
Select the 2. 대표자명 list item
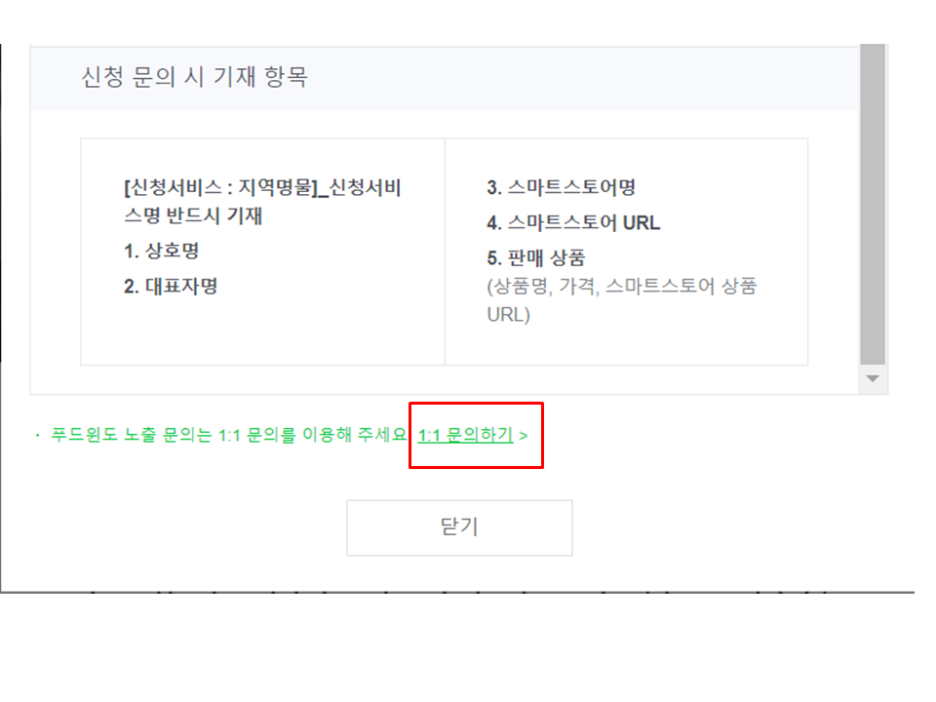171,287
